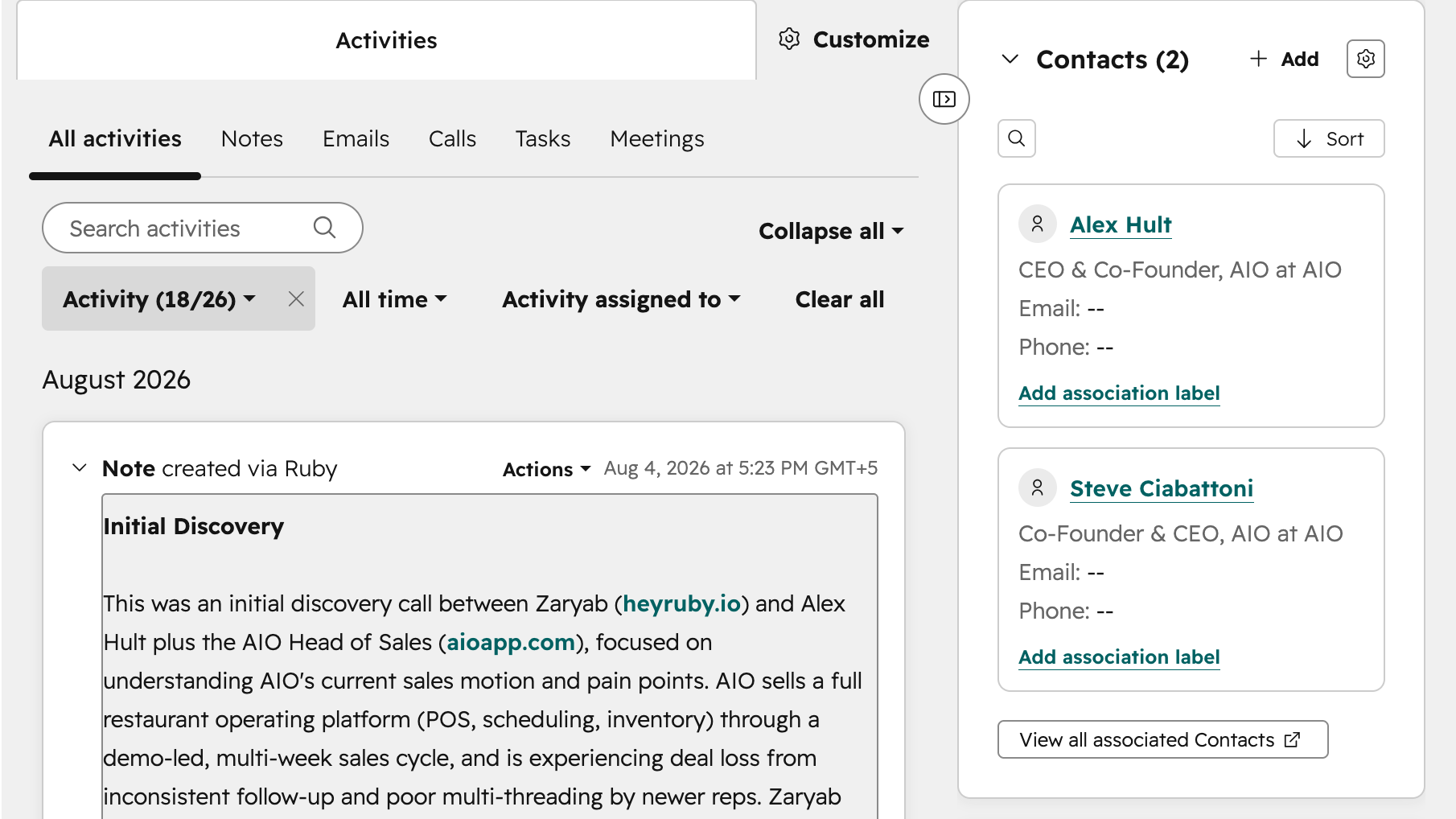This screenshot has width=1456, height=819.
Task: Add association label for Alex Hult
Action: [1119, 393]
